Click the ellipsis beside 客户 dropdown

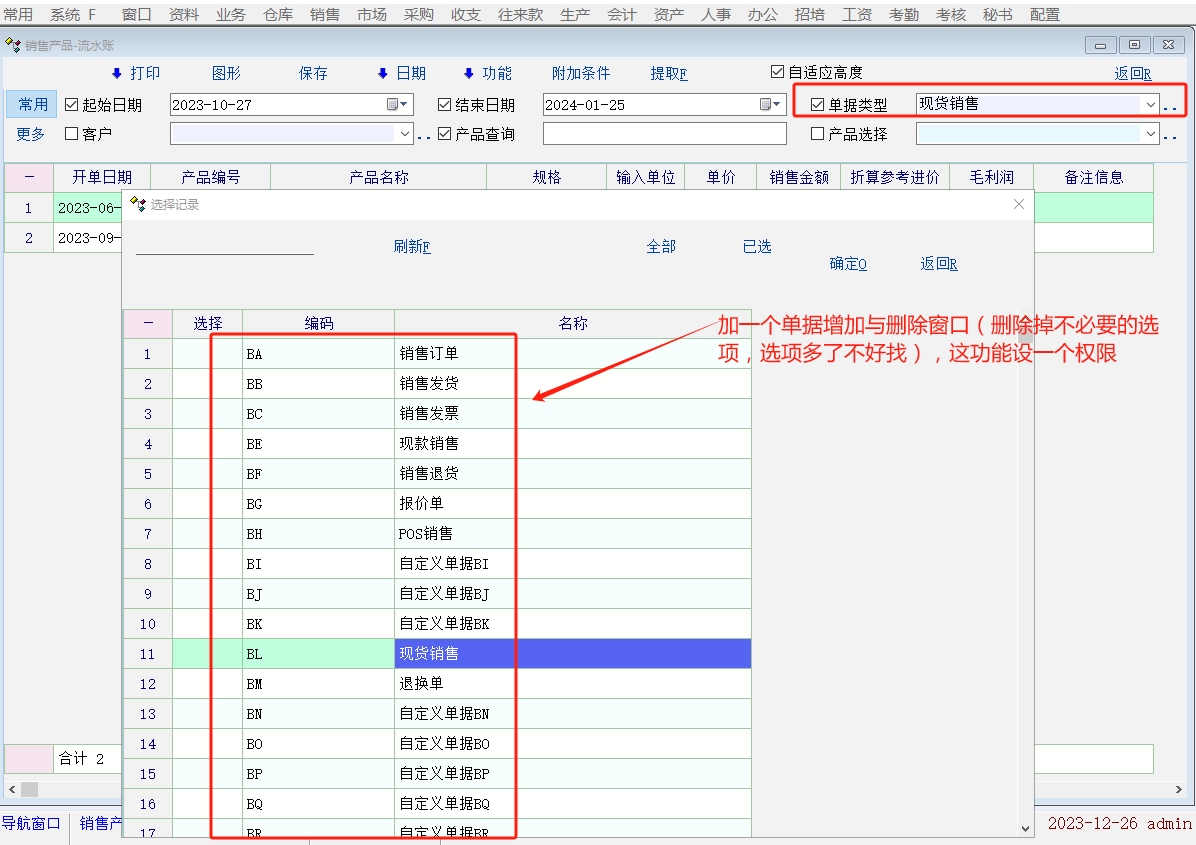(x=423, y=135)
